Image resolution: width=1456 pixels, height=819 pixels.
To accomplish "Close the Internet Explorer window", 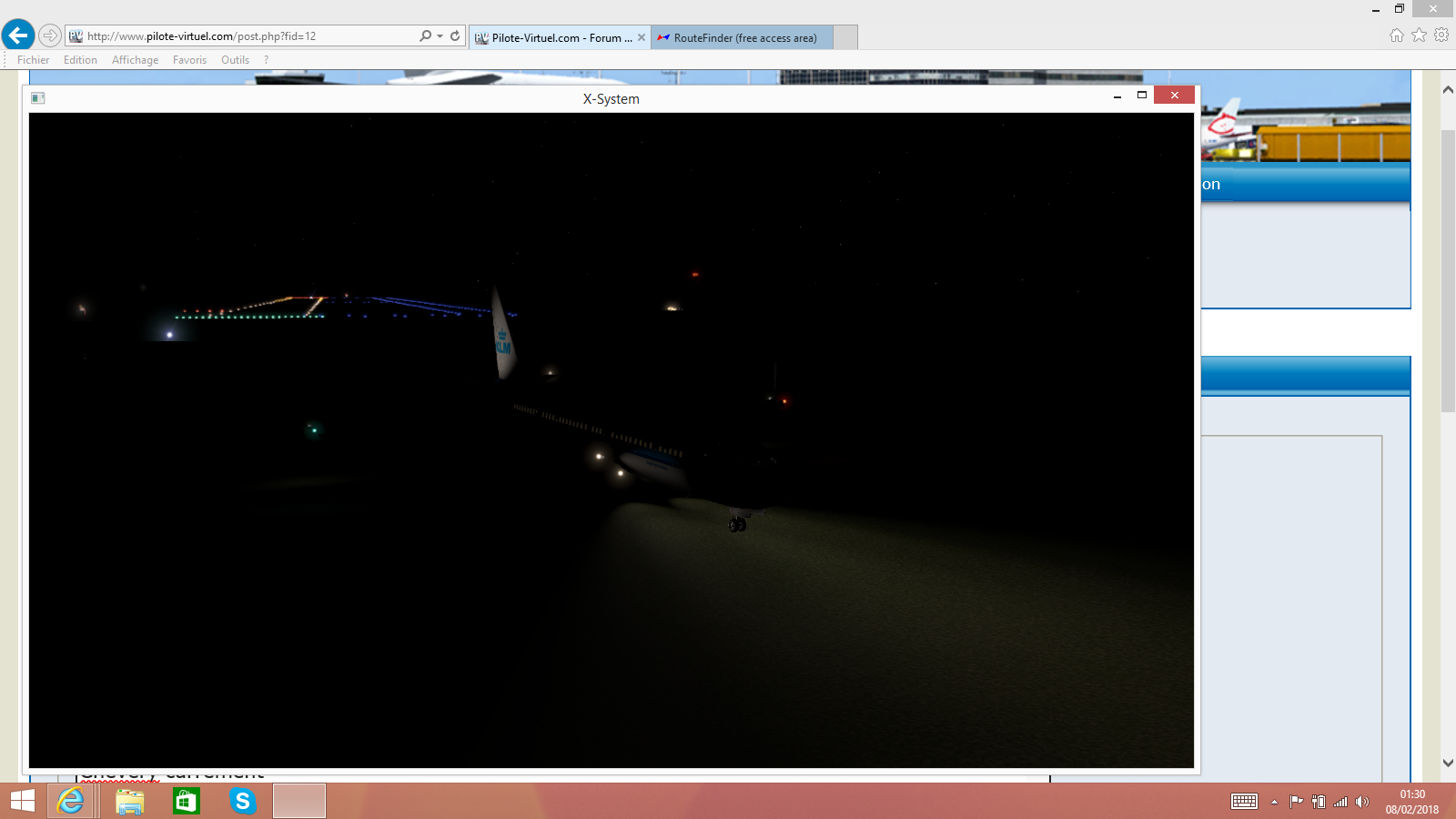I will tap(1433, 10).
